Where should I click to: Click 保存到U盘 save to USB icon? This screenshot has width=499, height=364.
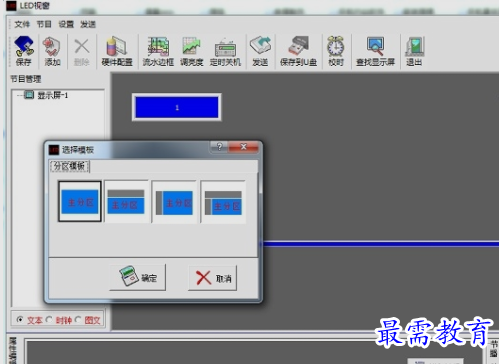[x=298, y=51]
